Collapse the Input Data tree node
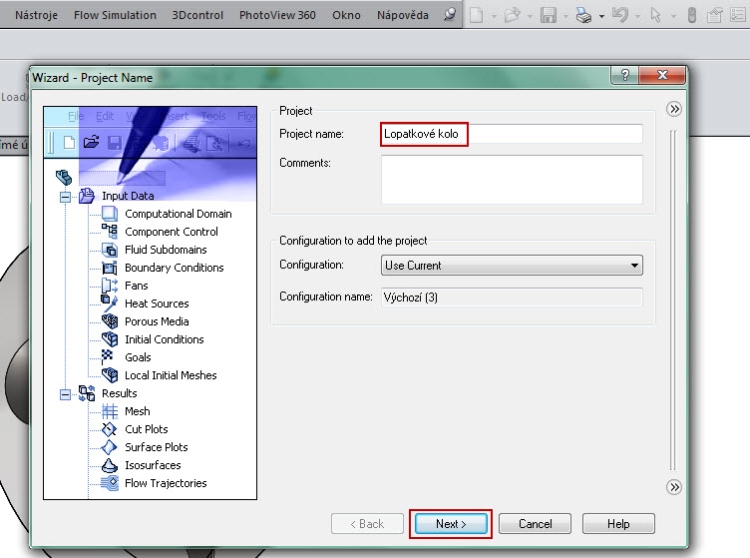Image resolution: width=750 pixels, height=558 pixels. click(x=66, y=197)
